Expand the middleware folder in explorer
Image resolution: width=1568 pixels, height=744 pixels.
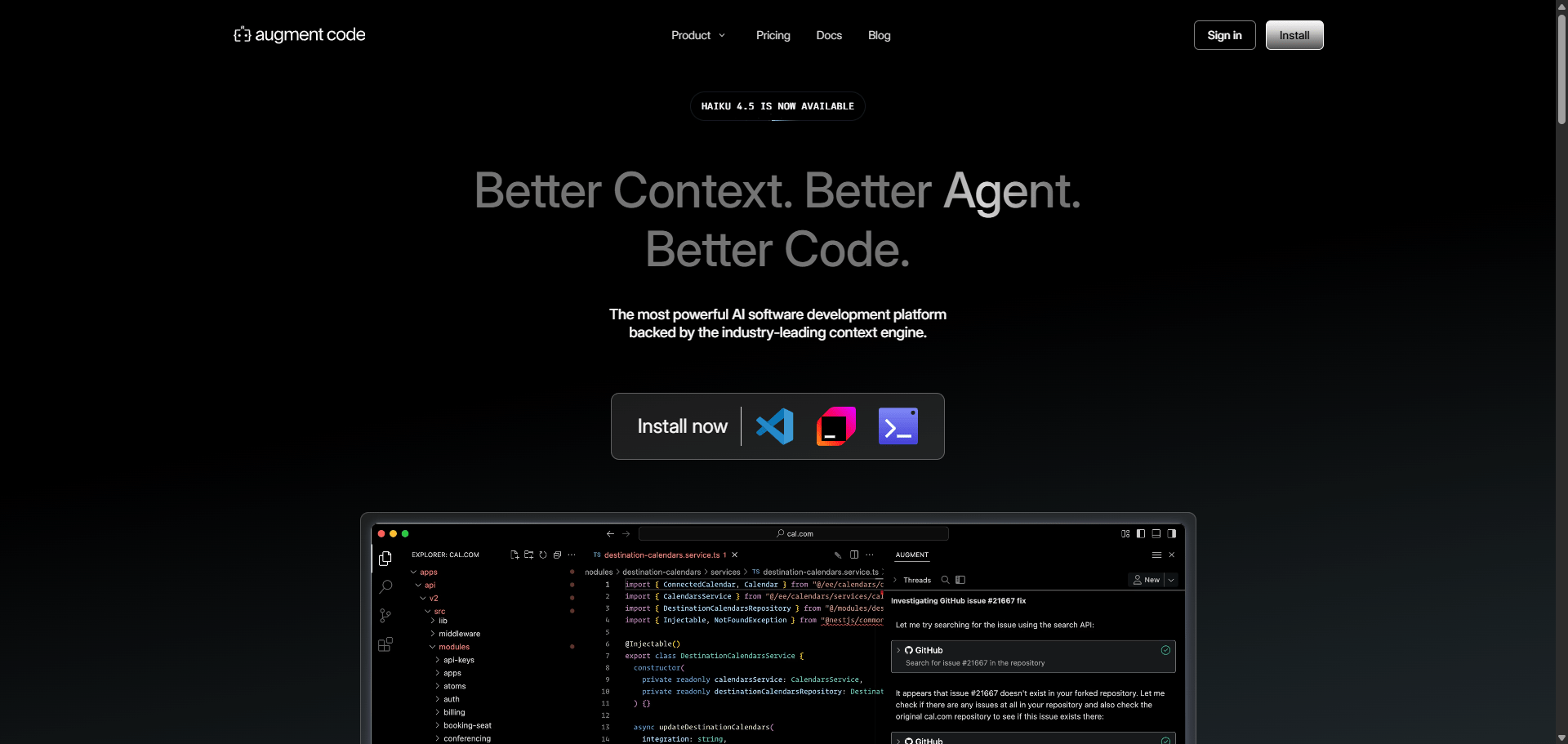(459, 634)
